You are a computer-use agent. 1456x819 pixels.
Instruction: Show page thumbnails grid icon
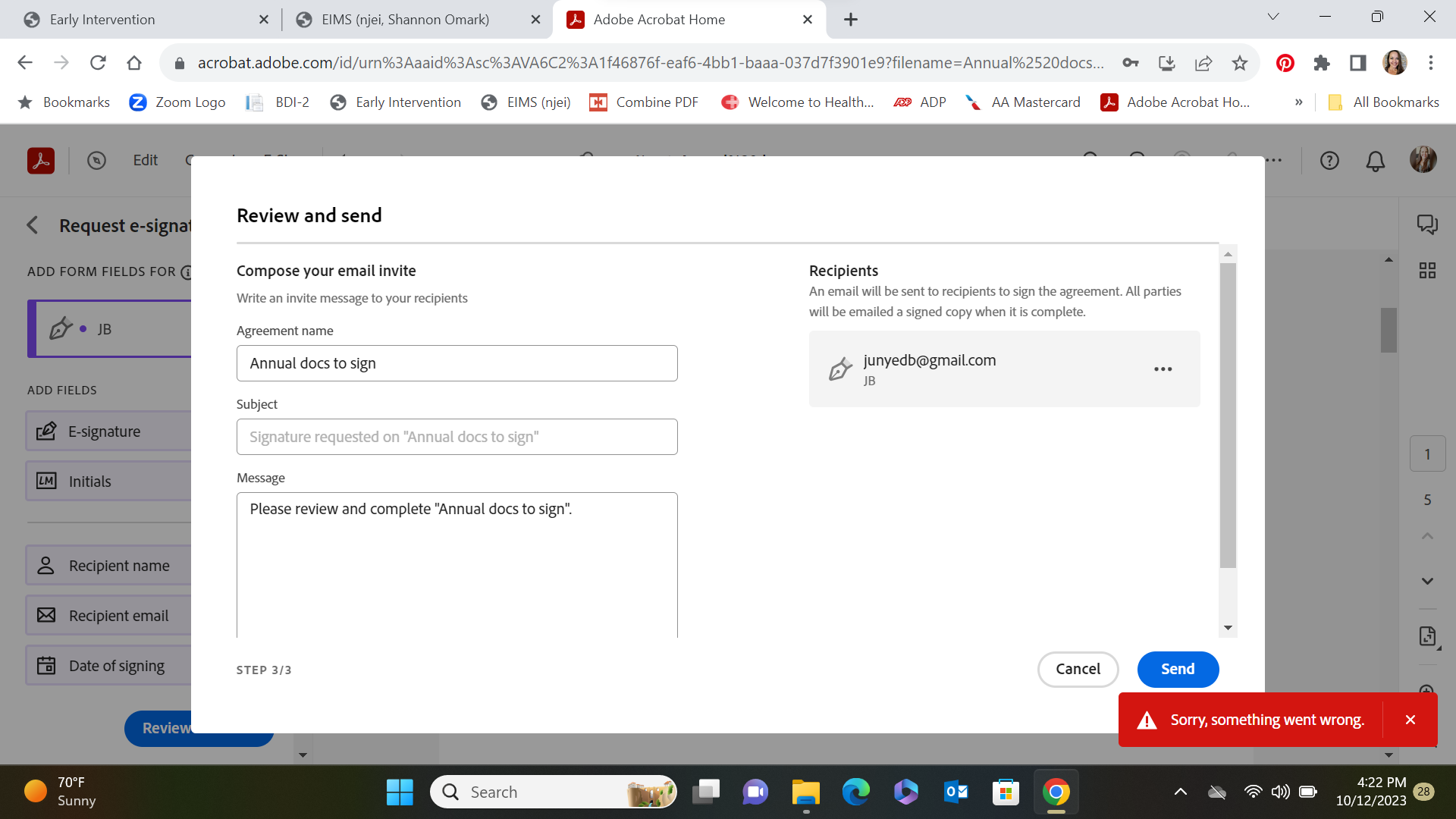point(1427,270)
